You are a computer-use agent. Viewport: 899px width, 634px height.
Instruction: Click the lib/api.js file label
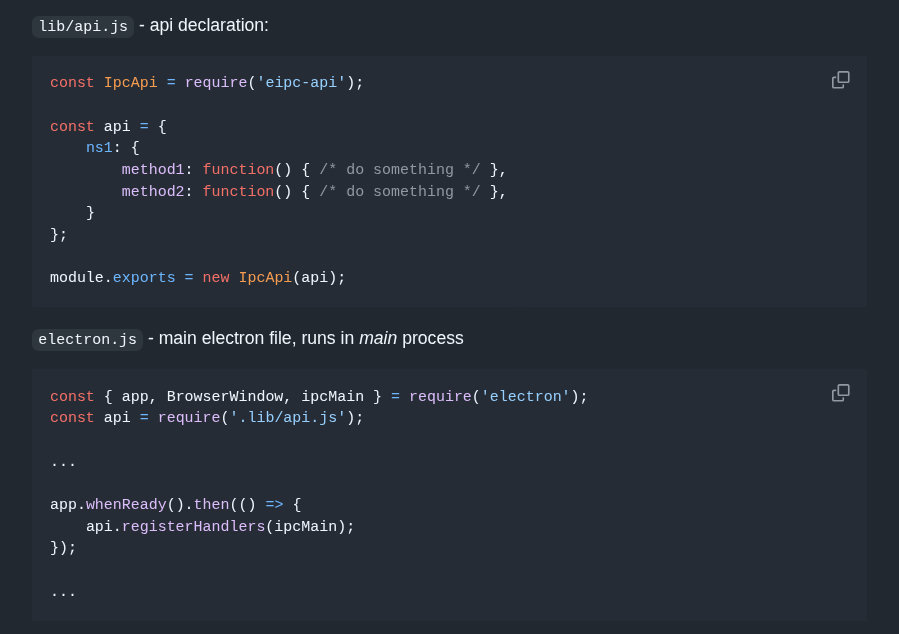82,26
